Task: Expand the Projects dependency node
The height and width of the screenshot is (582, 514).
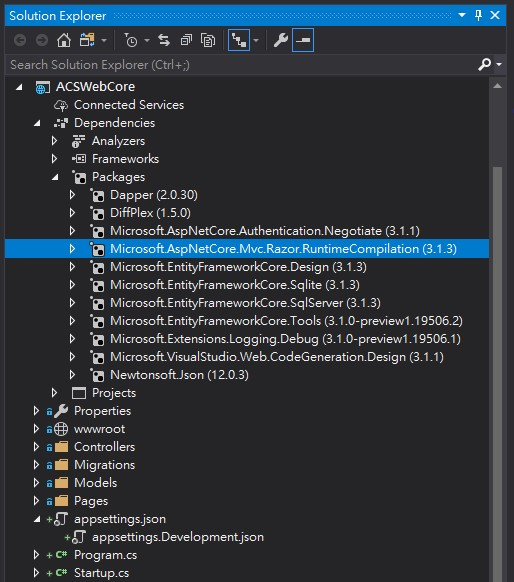Action: coord(55,393)
